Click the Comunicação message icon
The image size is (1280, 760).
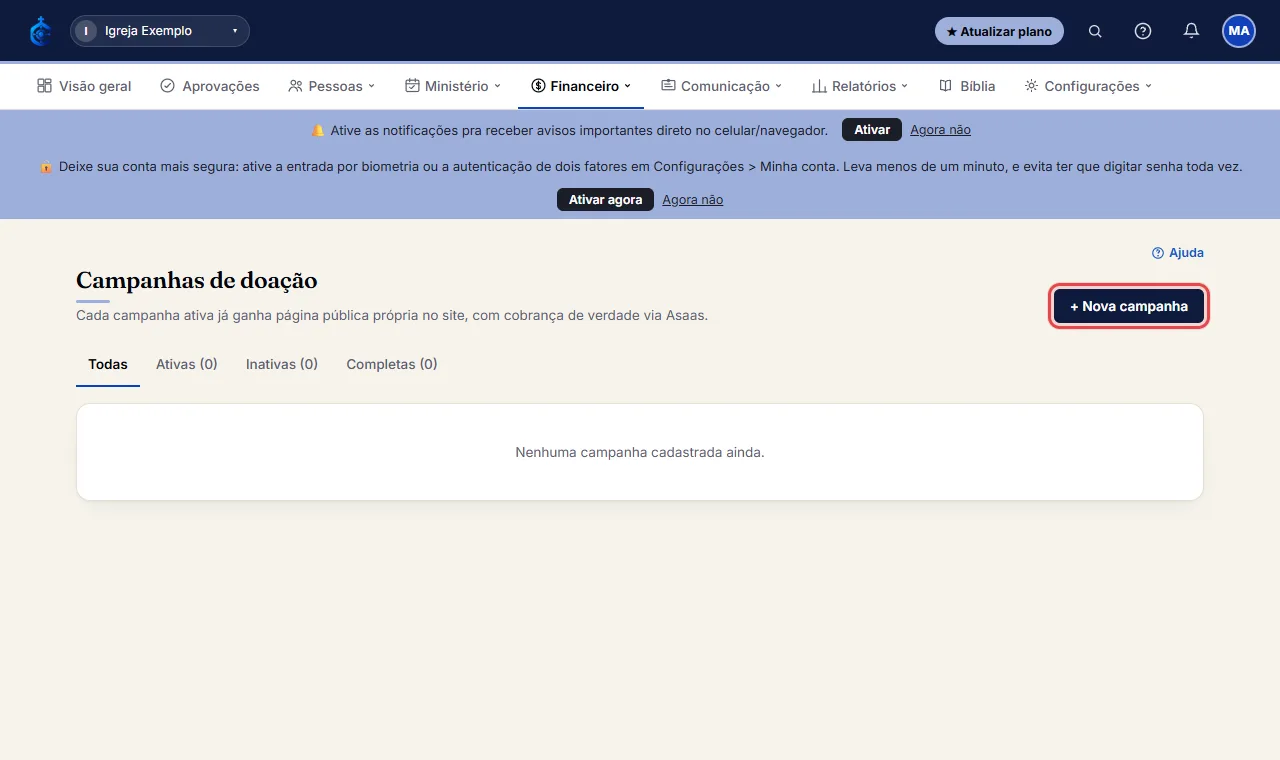[668, 86]
